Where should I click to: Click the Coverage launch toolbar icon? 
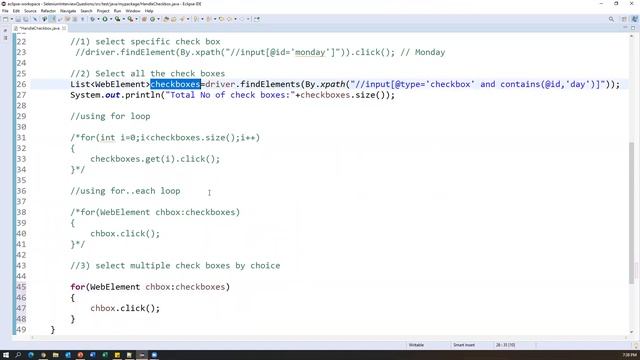[x=118, y=19]
